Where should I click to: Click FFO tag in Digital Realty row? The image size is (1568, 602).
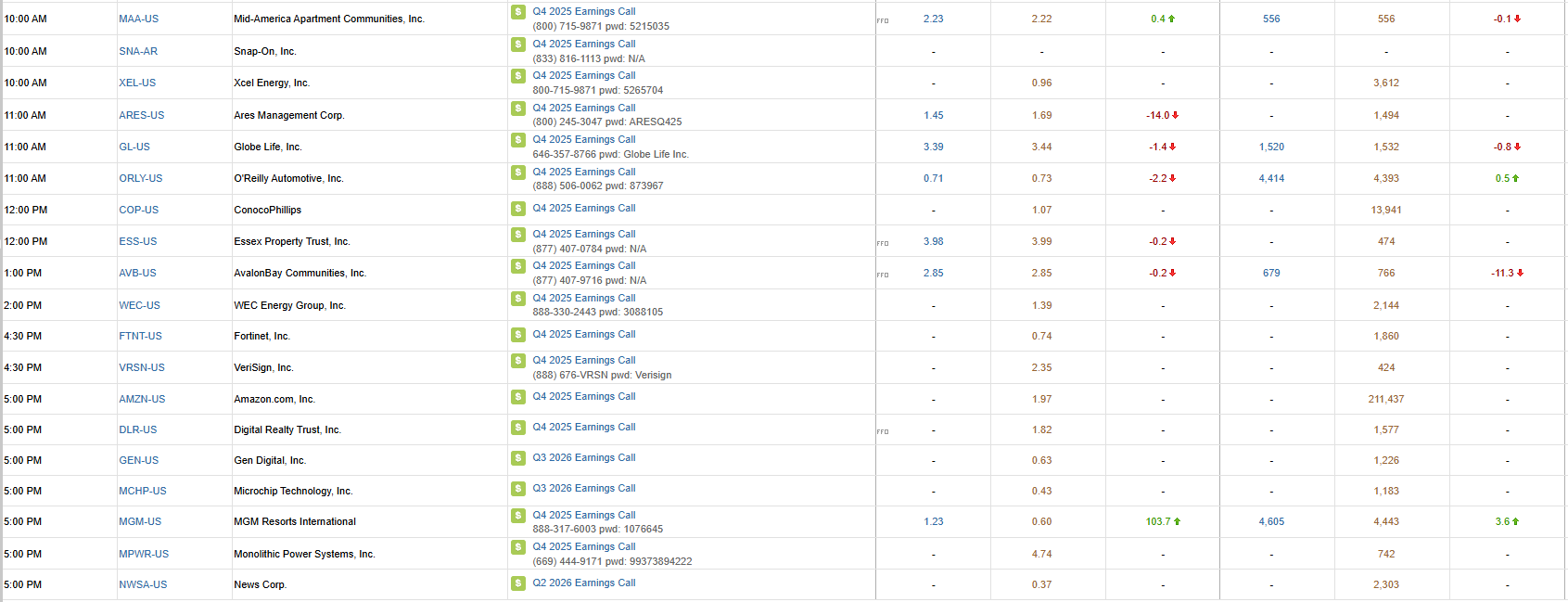click(883, 431)
